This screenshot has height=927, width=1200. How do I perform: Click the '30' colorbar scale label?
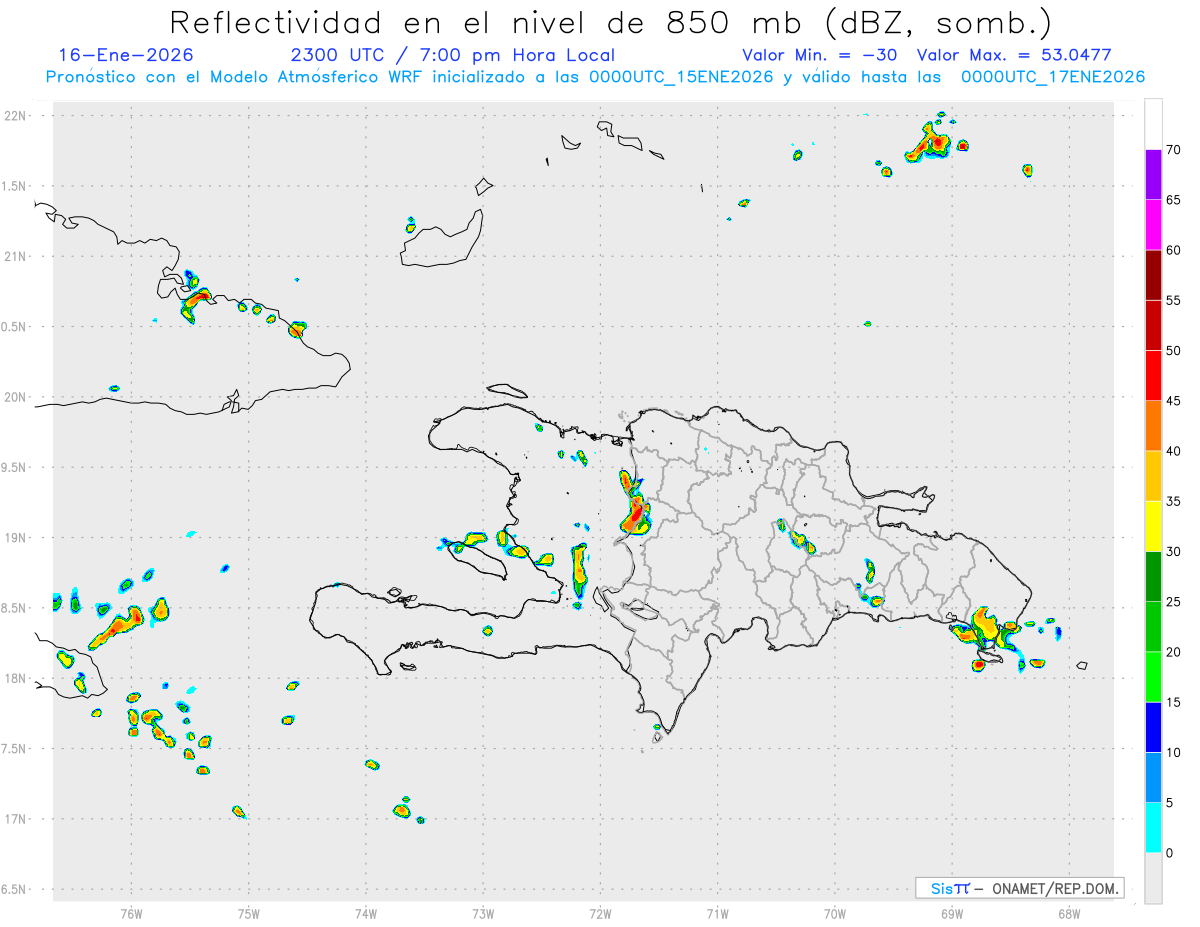tap(1173, 552)
